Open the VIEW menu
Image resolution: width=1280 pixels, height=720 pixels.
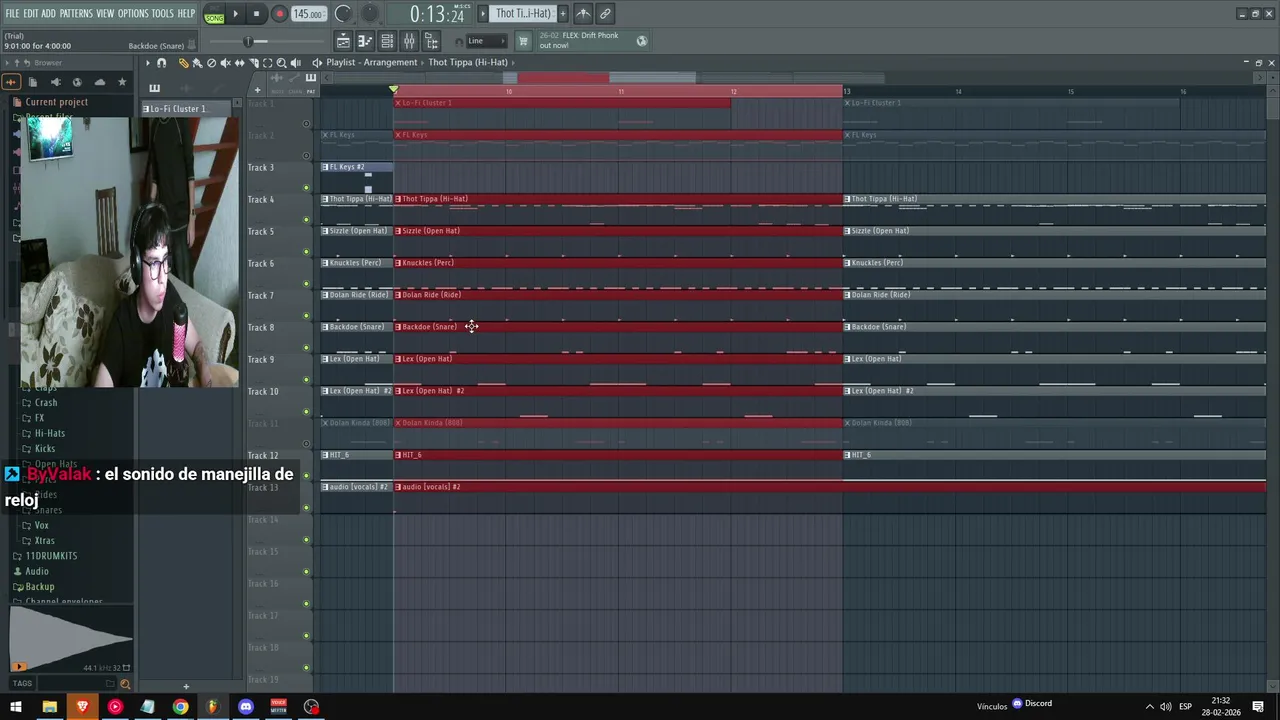click(x=105, y=14)
